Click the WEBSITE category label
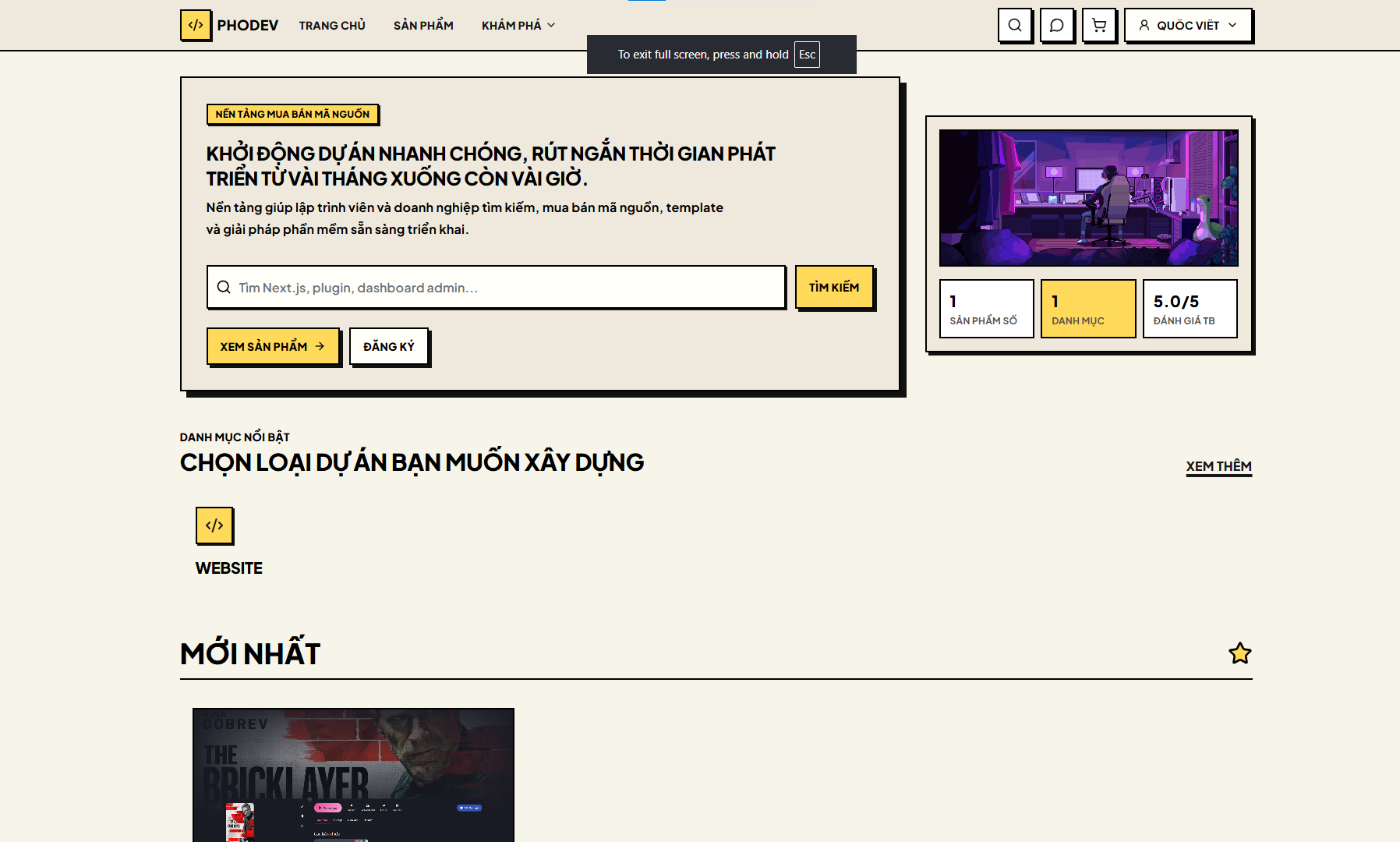The image size is (1400, 842). 228,568
